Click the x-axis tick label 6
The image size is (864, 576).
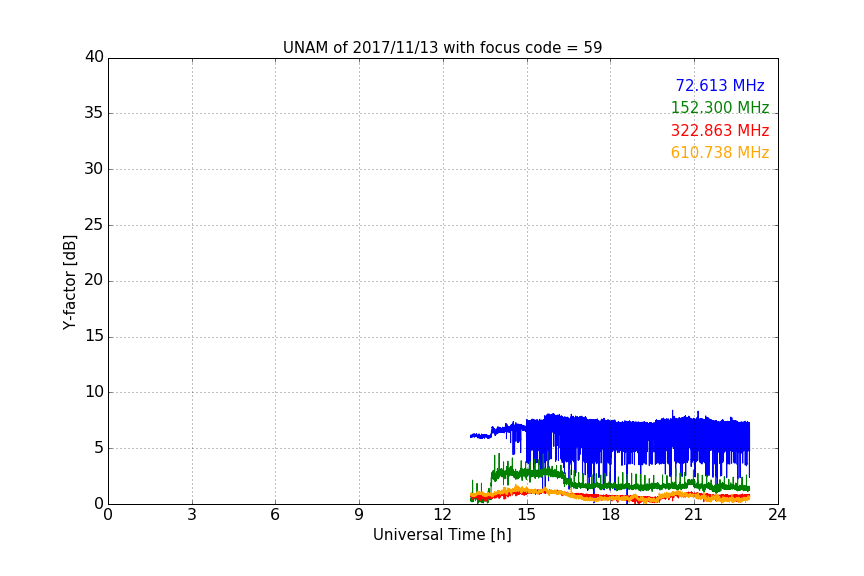tap(275, 515)
